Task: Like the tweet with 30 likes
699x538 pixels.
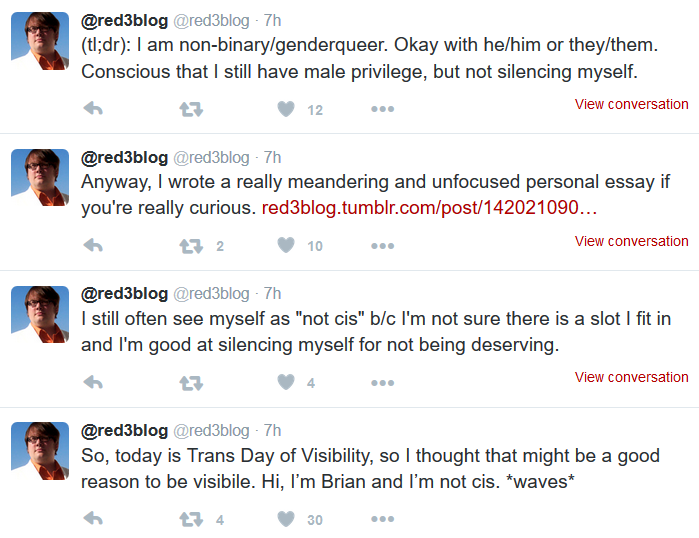Action: tap(286, 519)
